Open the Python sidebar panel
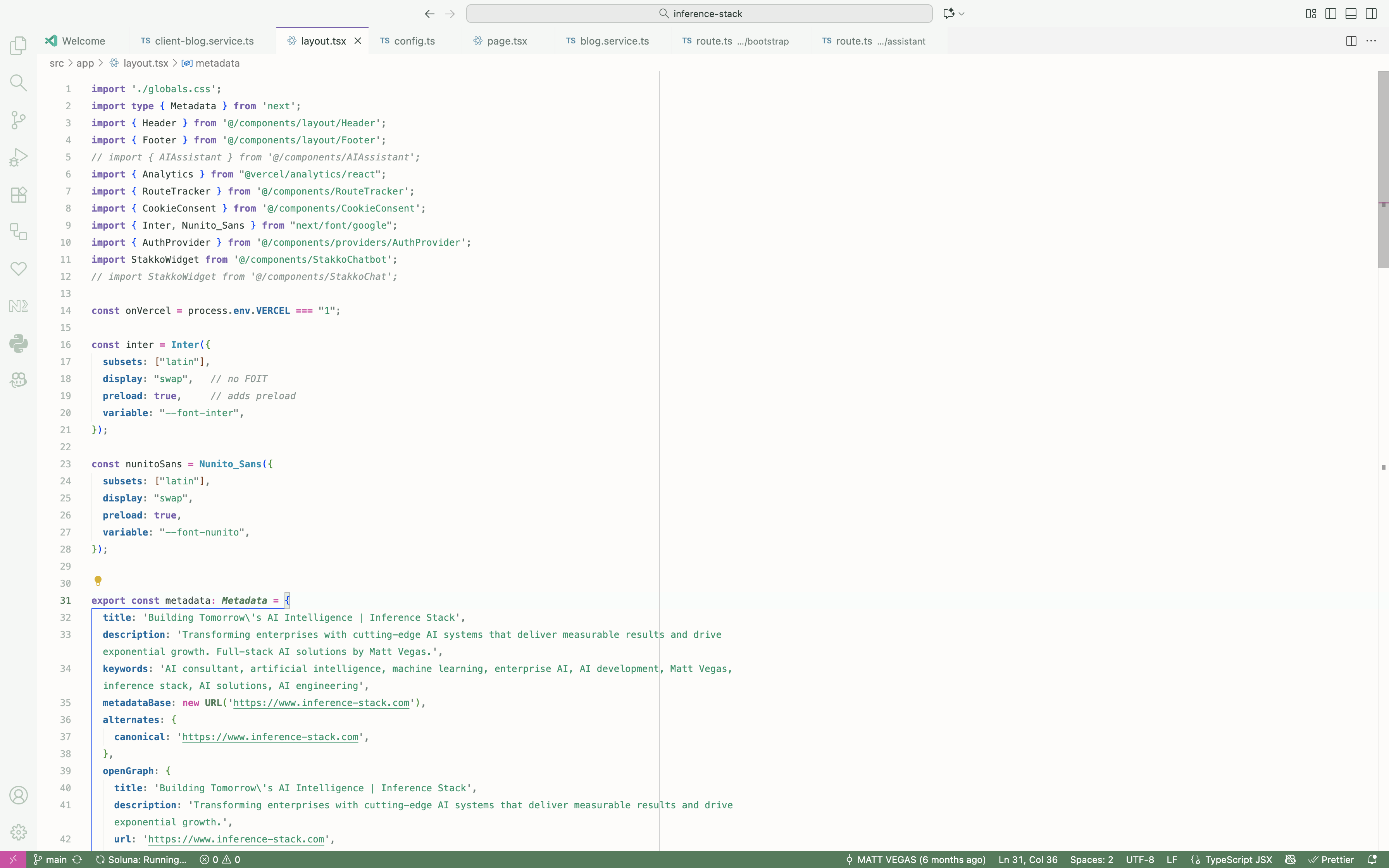Image resolution: width=1389 pixels, height=868 pixels. pos(18,343)
